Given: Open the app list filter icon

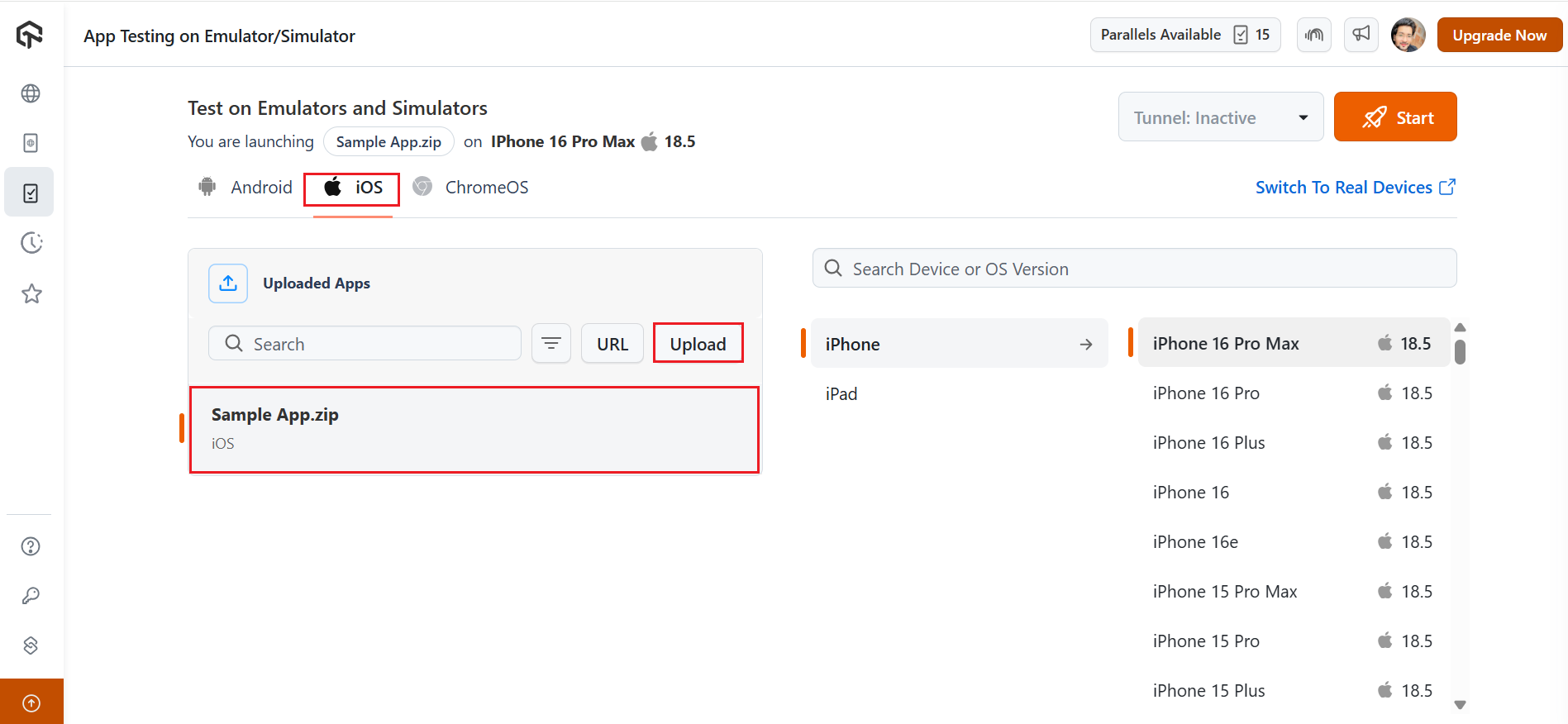Looking at the screenshot, I should [x=551, y=343].
